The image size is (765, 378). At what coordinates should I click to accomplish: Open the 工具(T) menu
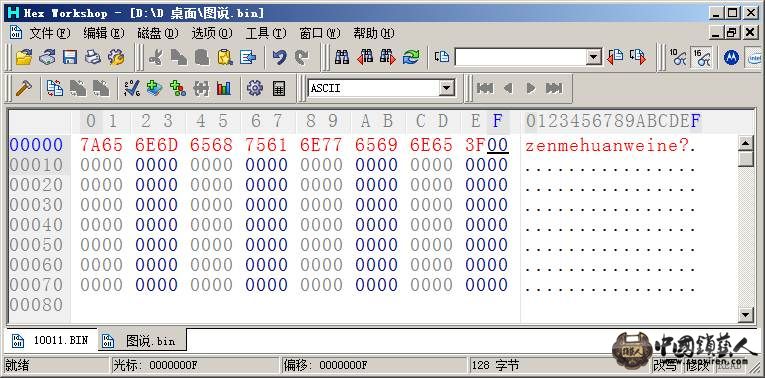(x=266, y=33)
